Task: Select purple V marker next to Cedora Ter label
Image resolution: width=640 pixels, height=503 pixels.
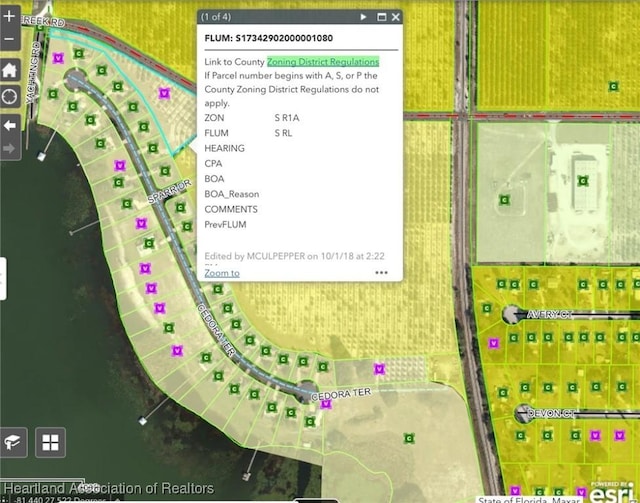Action: click(x=326, y=404)
